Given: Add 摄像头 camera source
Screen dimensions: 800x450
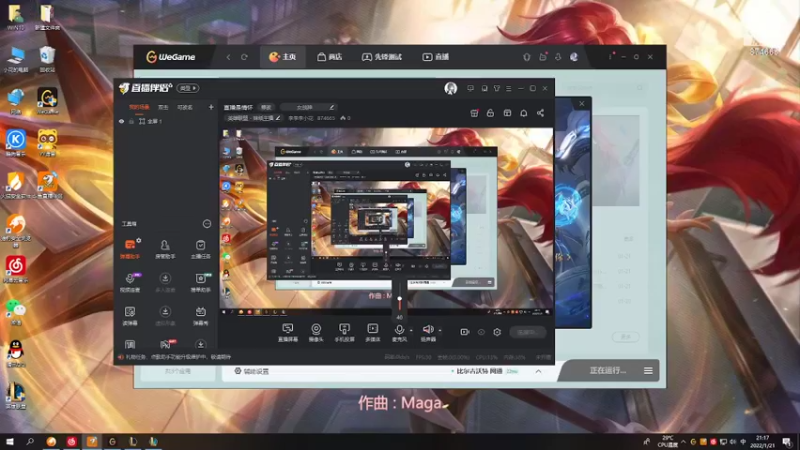Looking at the screenshot, I should pos(316,332).
